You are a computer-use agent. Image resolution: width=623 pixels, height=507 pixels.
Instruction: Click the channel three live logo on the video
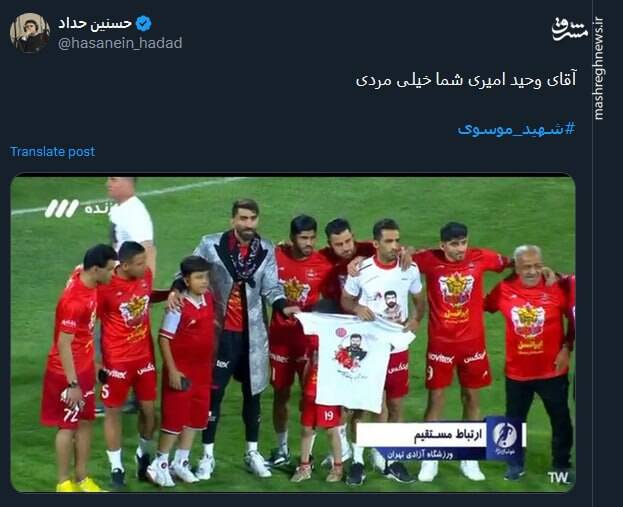pos(62,209)
